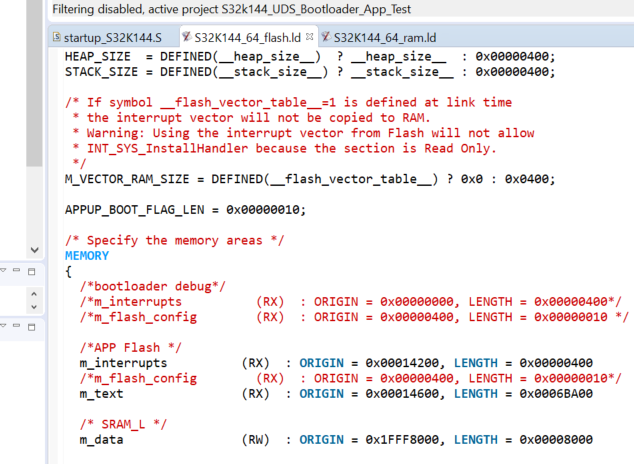This screenshot has height=464, width=634.
Task: Click the 'APP Flash' comment
Action: pos(131,348)
